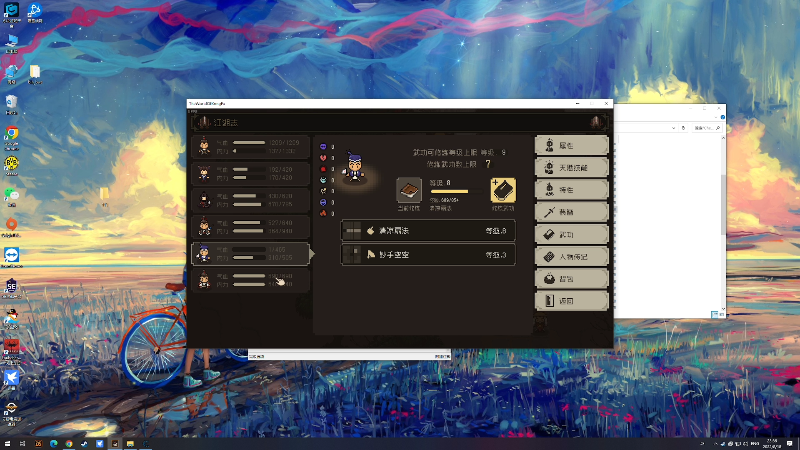Select the first party member with 1209/1209 health
800x450 pixels.
pos(251,146)
